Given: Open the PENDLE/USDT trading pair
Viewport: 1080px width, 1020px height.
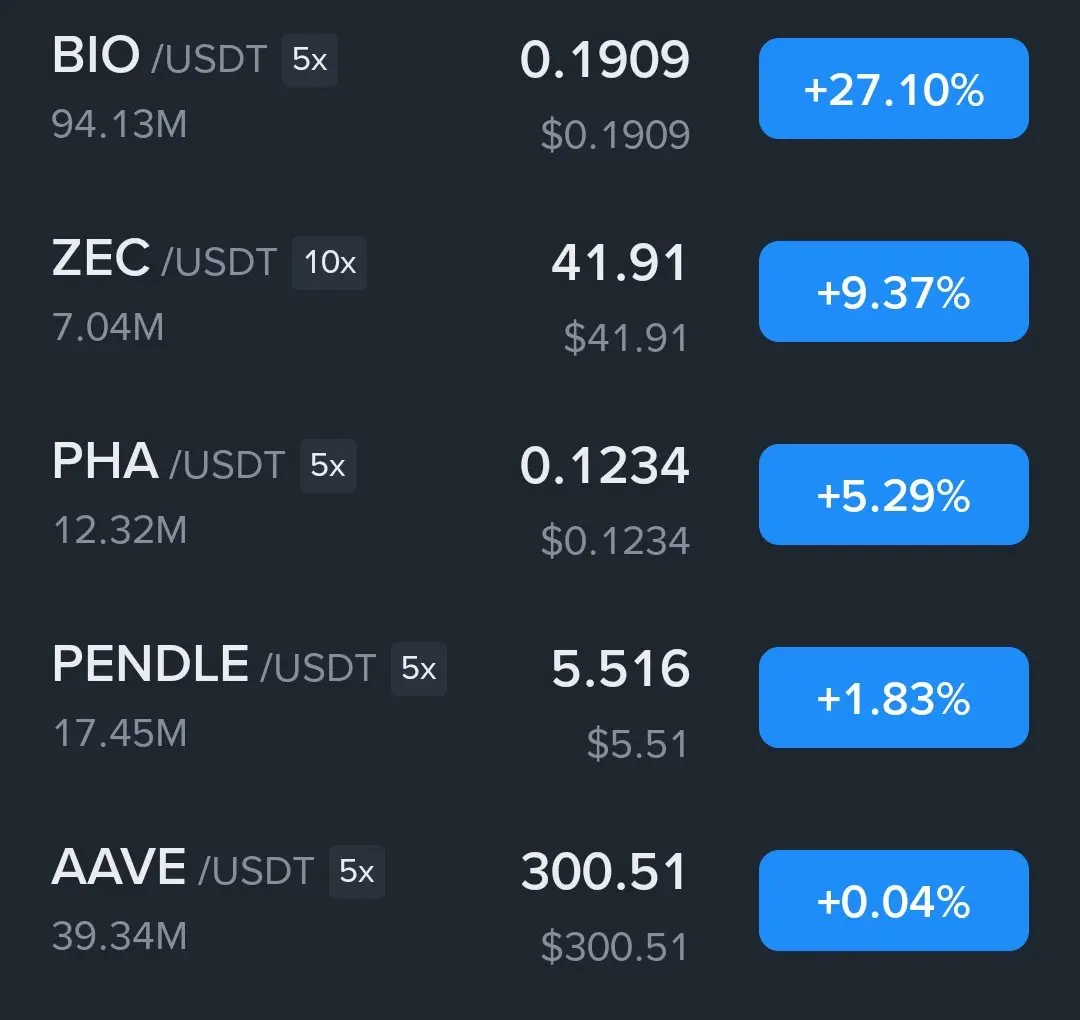Looking at the screenshot, I should (x=214, y=665).
